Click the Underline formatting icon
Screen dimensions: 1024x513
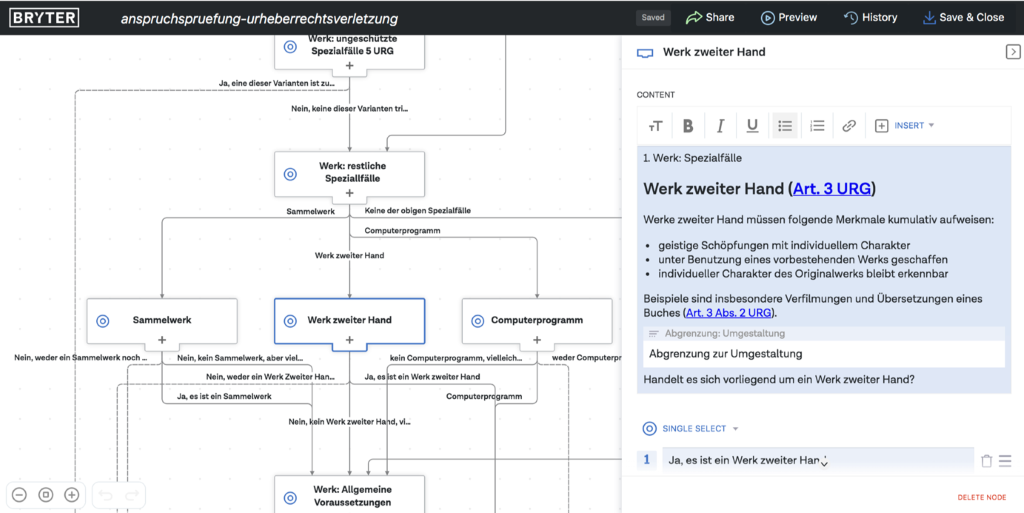coord(752,126)
